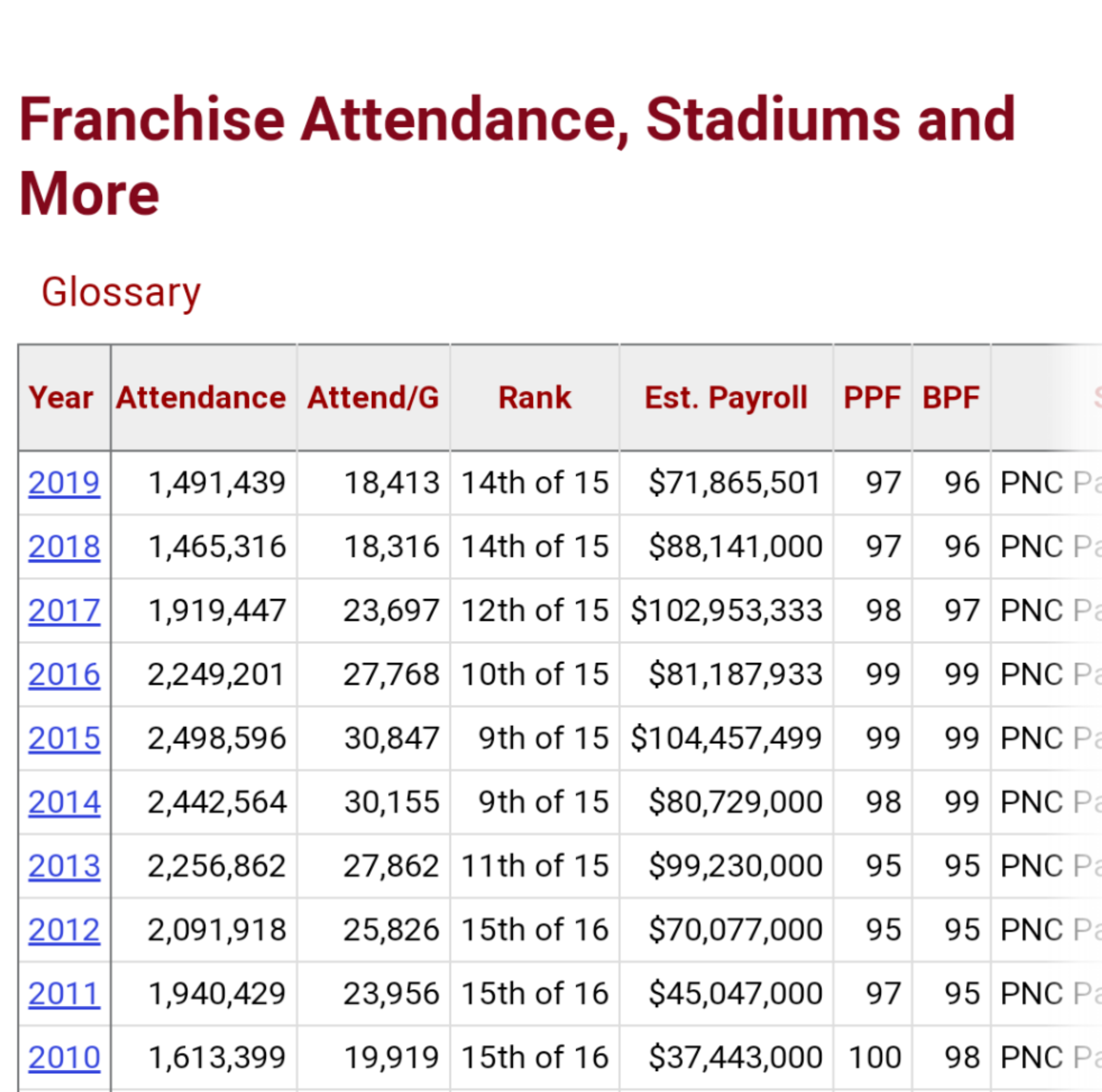Open the 2011 season link
The image size is (1102, 1092).
click(64, 994)
